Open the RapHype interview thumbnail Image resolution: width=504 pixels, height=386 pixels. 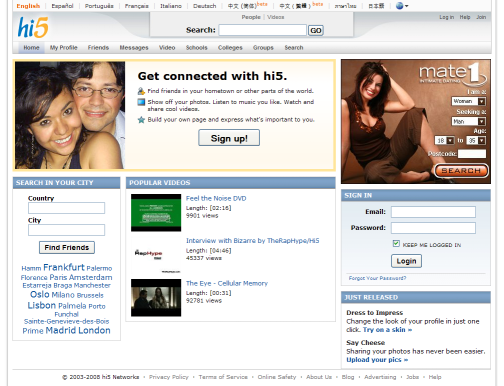coord(156,255)
